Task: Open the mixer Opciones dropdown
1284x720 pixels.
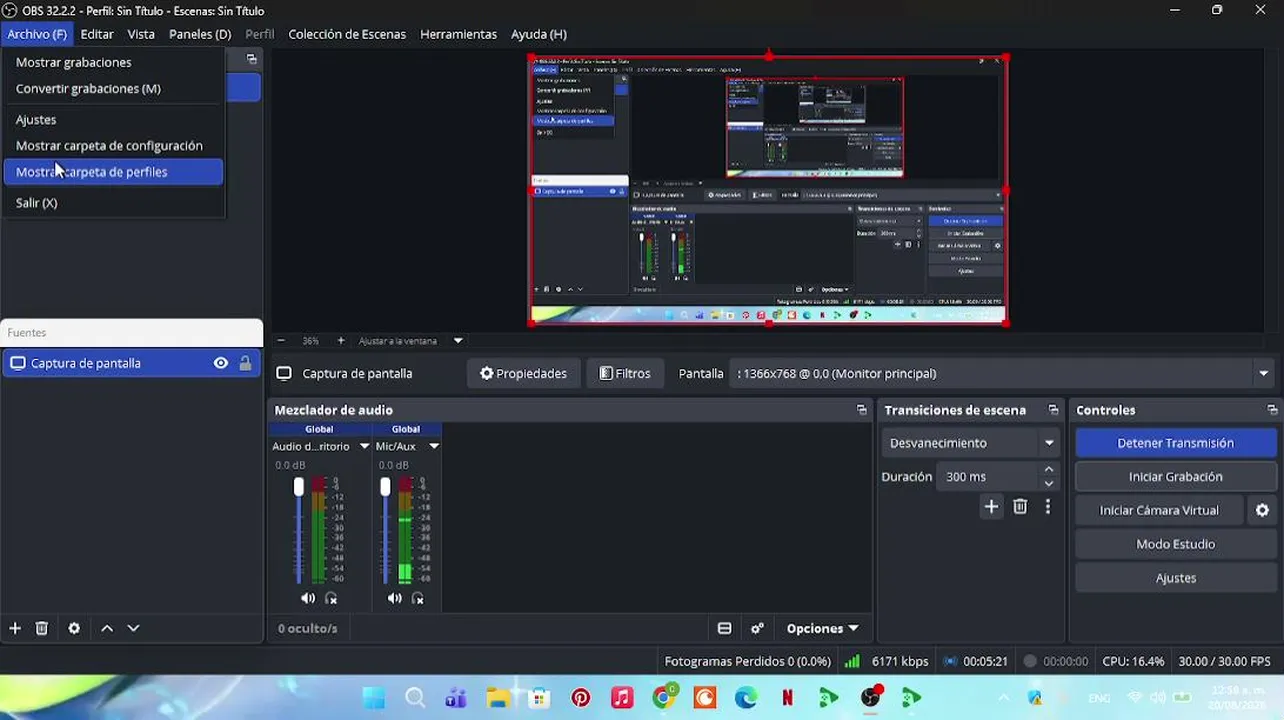Action: 822,628
